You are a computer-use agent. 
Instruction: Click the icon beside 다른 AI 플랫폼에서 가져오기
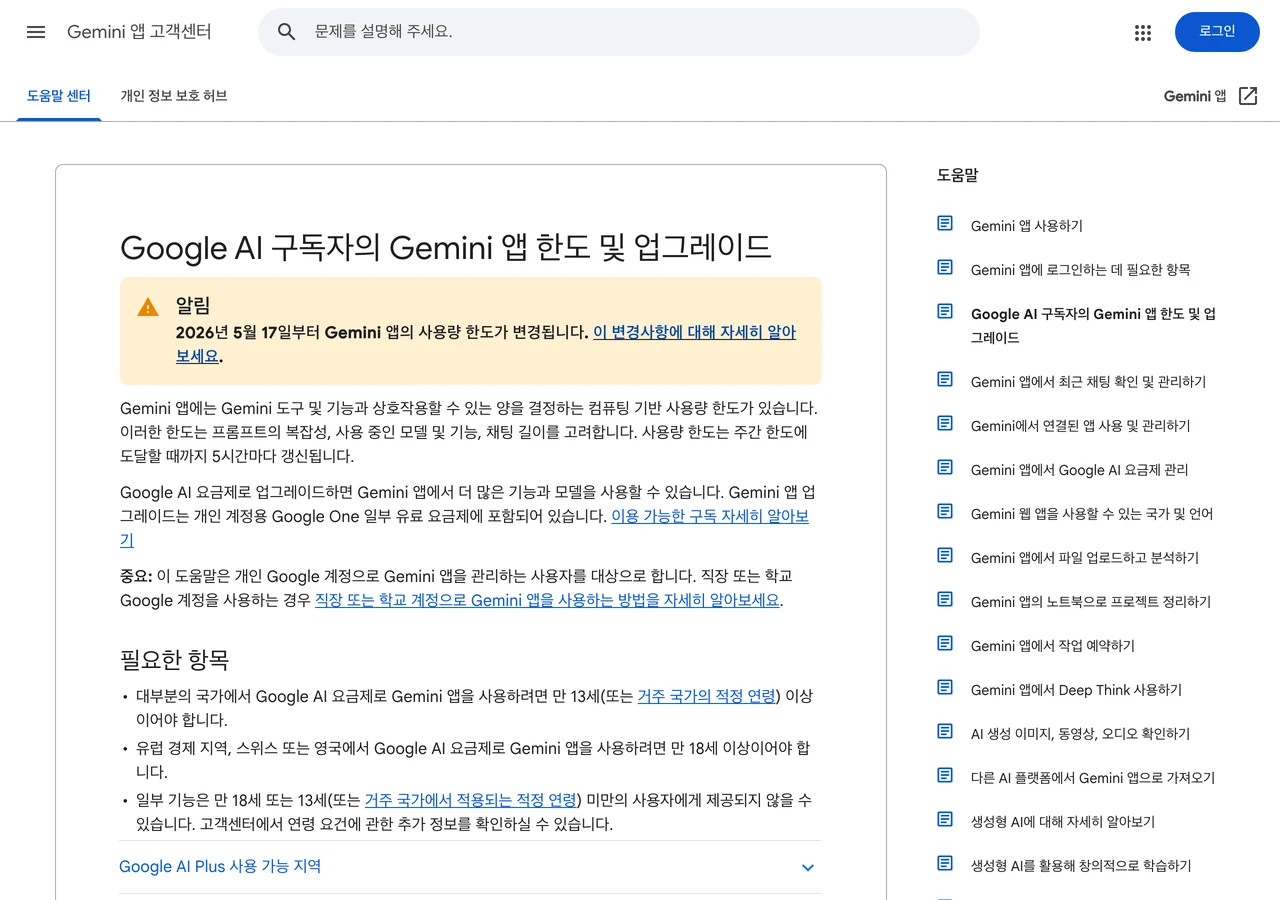pos(945,776)
